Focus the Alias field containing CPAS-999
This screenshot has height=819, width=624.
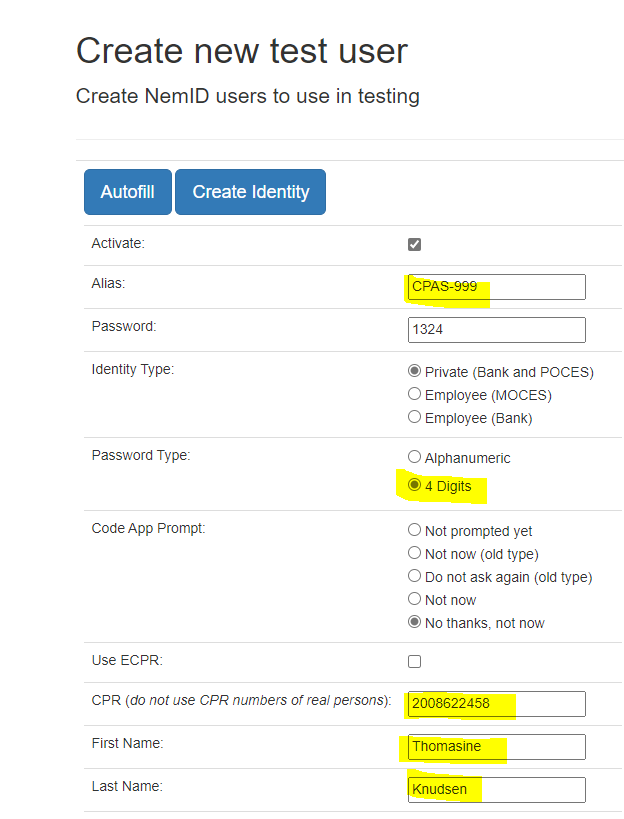coord(496,287)
